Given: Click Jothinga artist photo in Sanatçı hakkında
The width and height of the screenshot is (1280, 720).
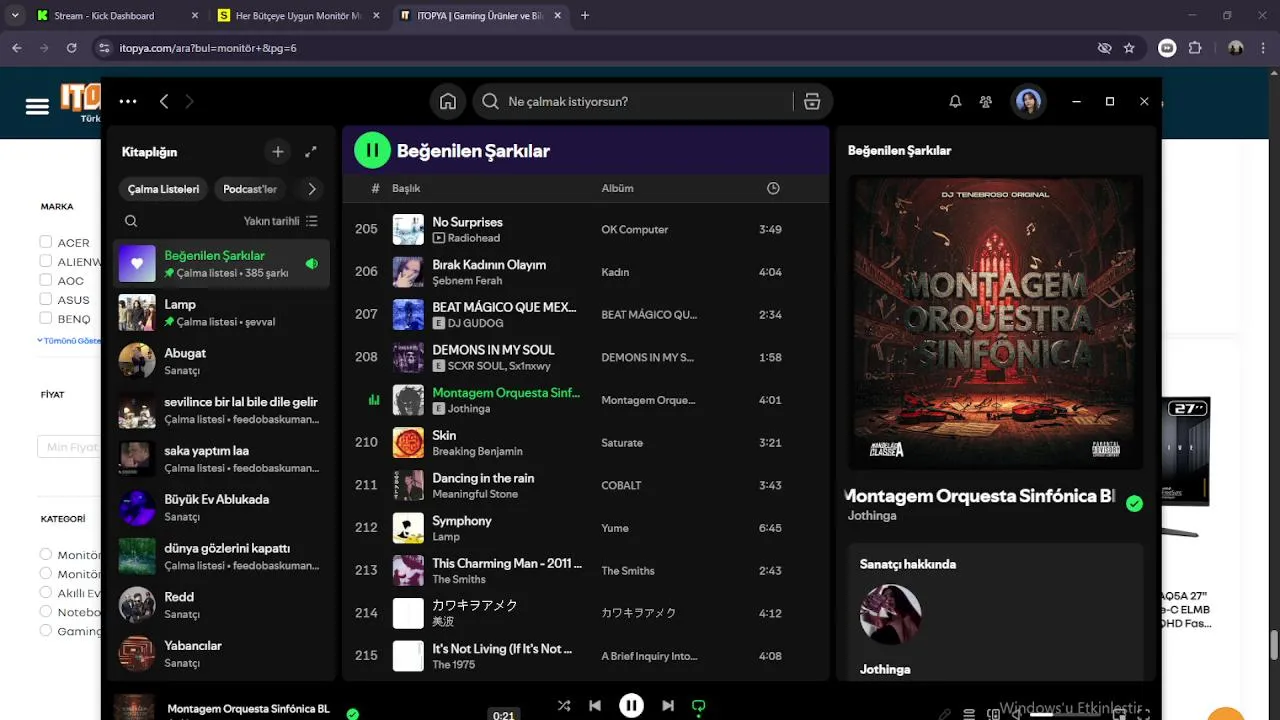Looking at the screenshot, I should click(x=890, y=614).
